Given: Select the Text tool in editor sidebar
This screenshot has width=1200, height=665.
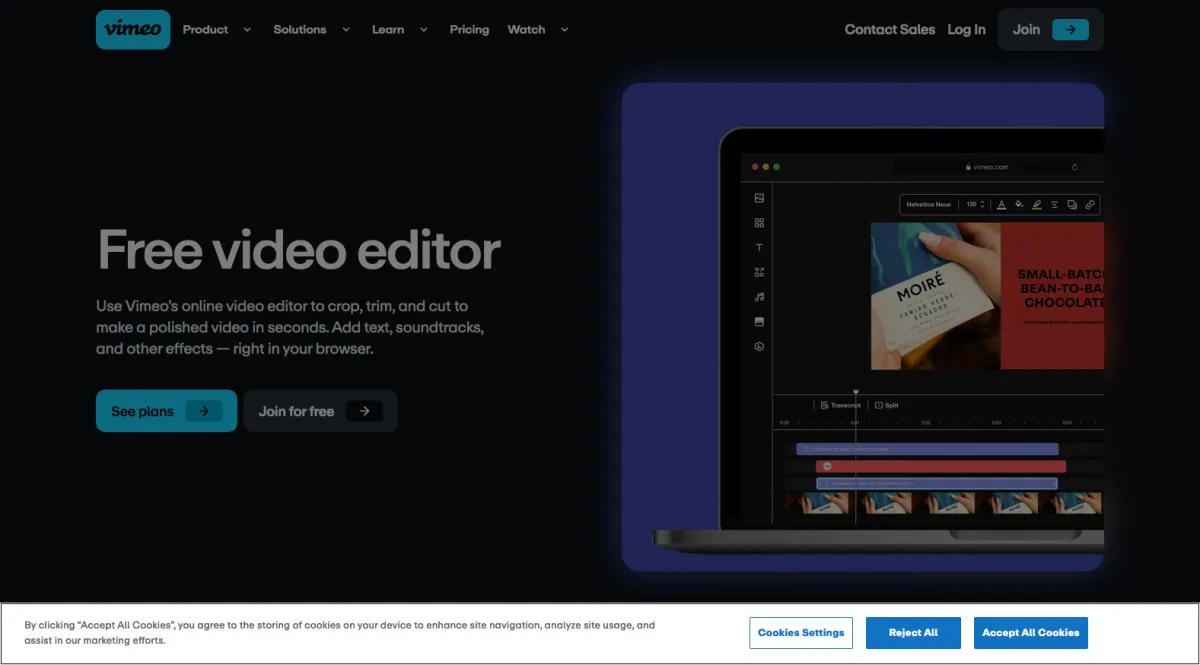Looking at the screenshot, I should (759, 247).
